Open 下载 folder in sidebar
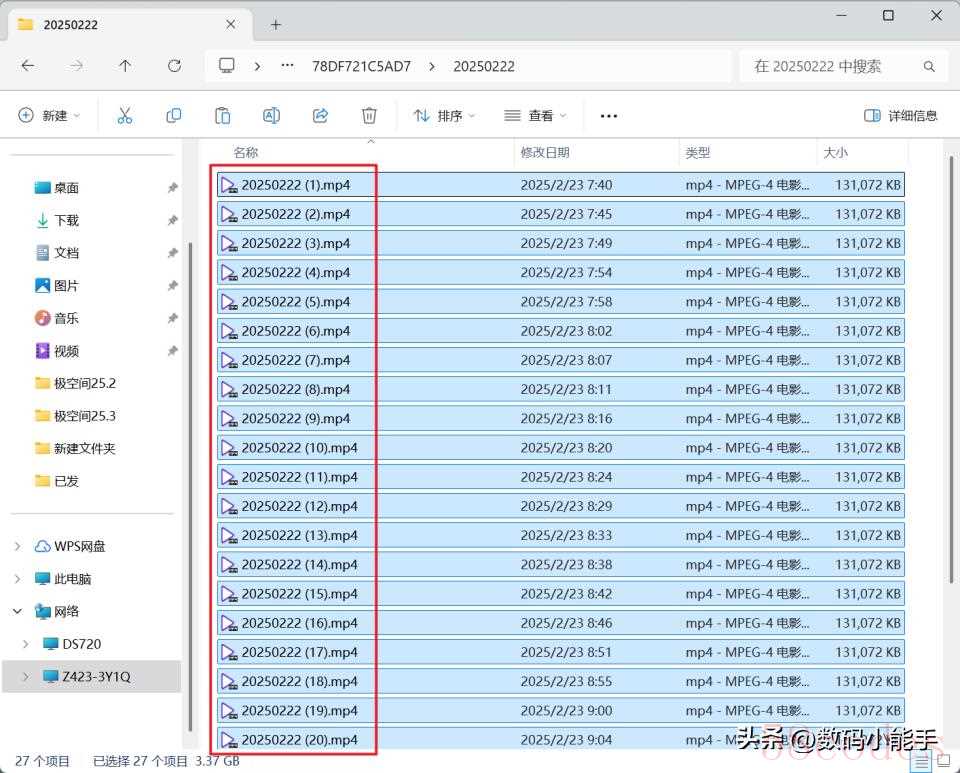This screenshot has width=960, height=773. [66, 220]
